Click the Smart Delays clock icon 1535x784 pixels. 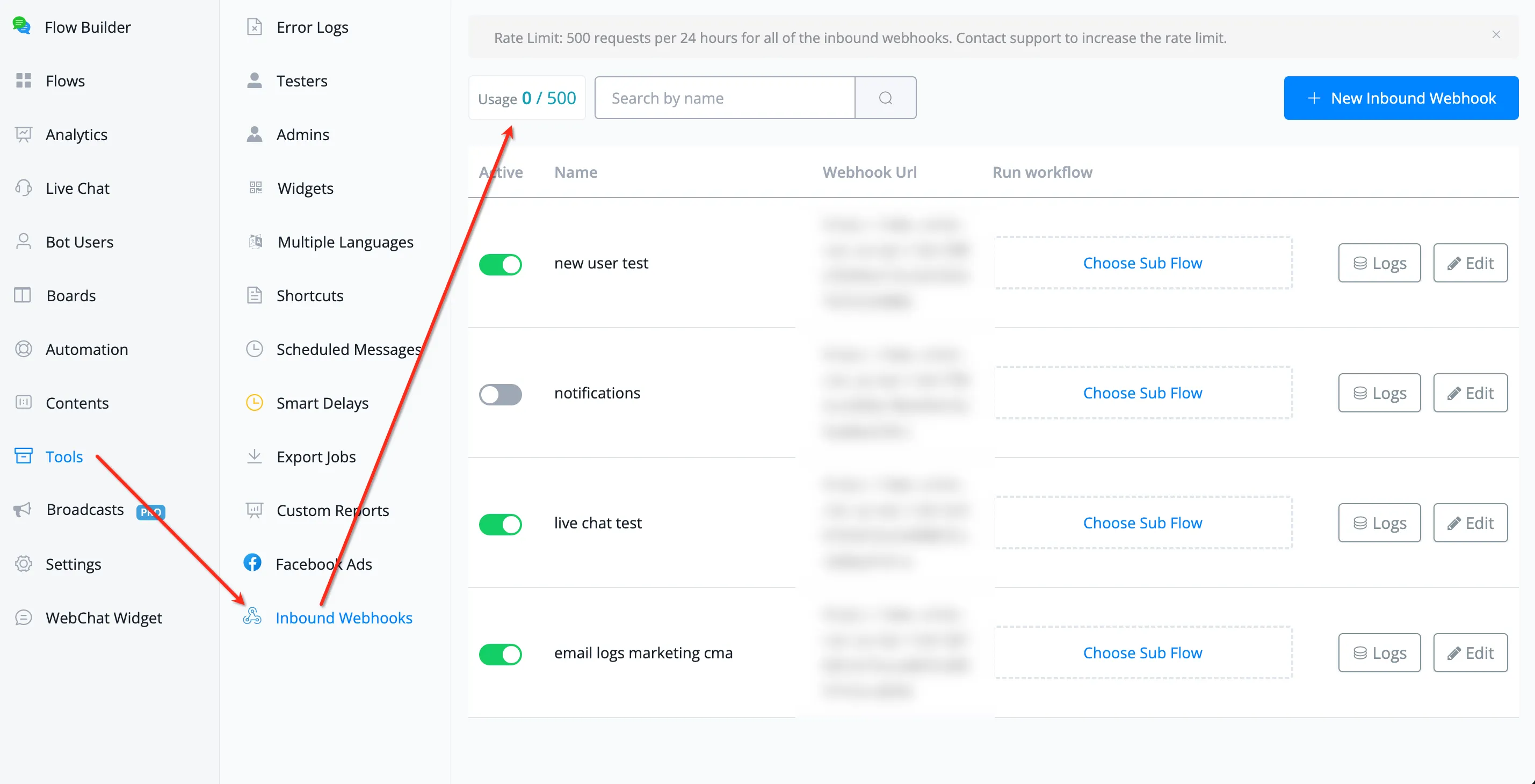(x=255, y=403)
